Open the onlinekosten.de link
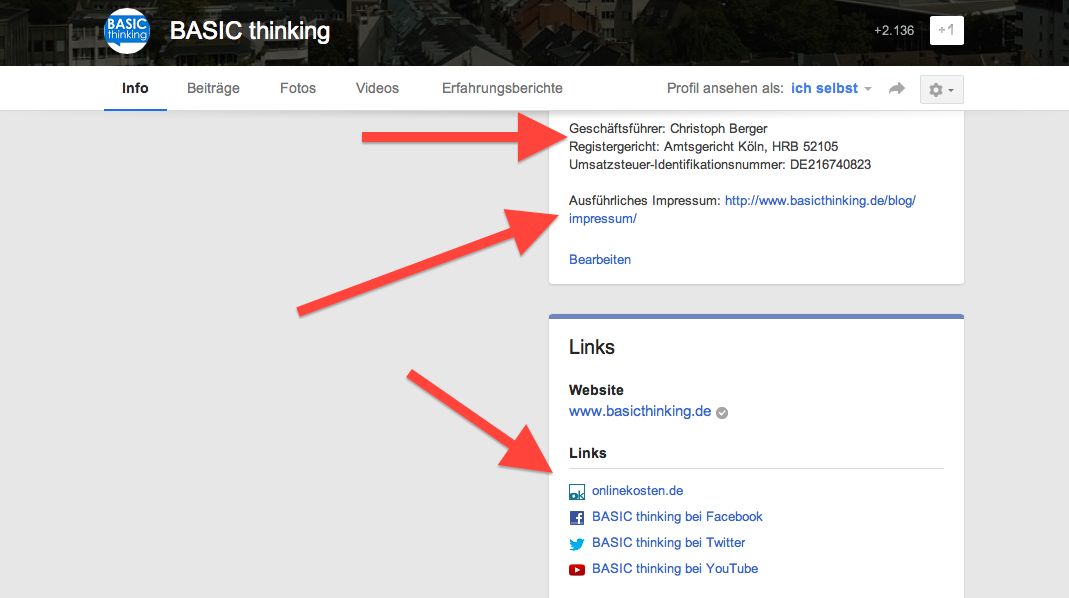 (x=637, y=490)
